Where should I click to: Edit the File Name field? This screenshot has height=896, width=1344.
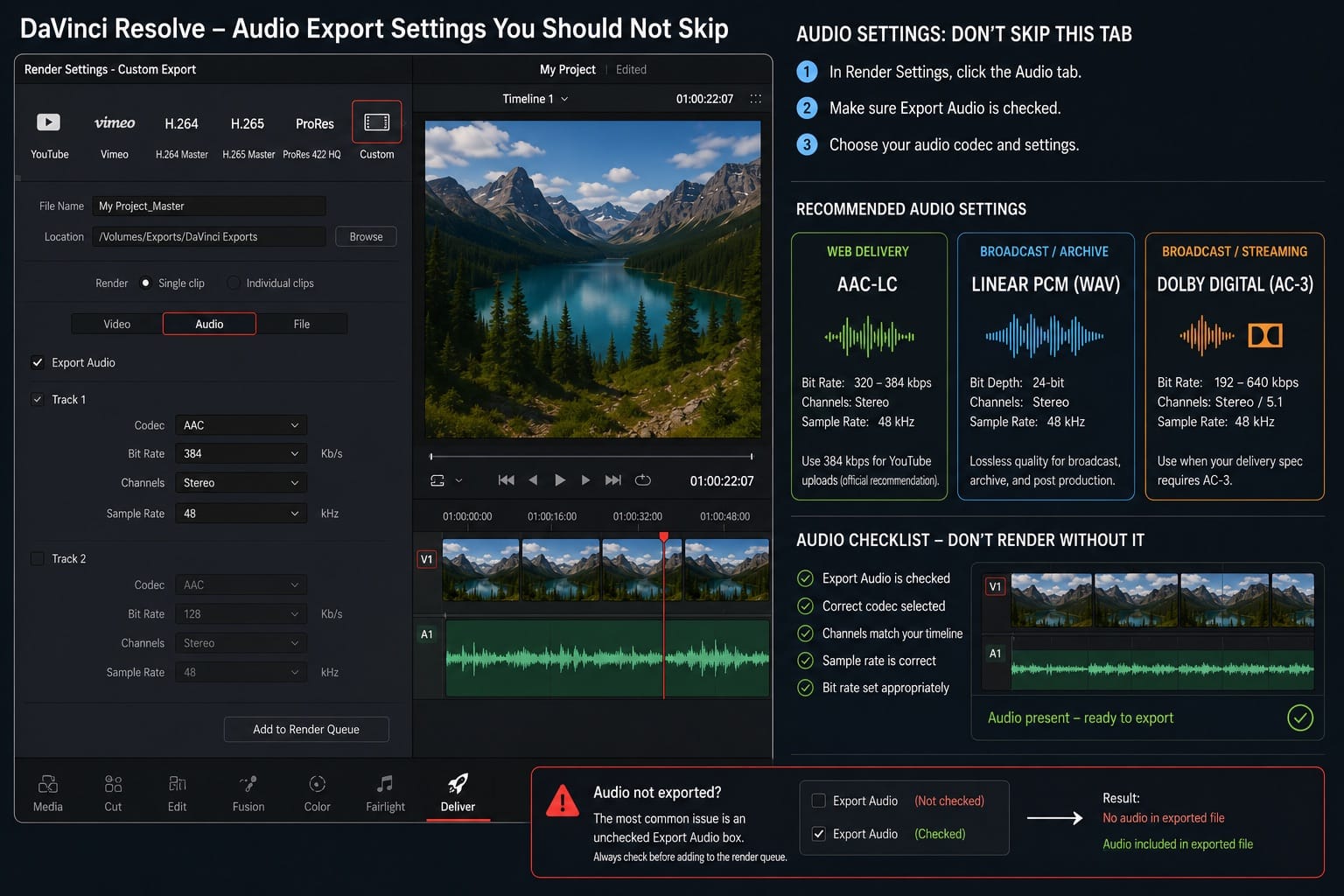pos(209,206)
